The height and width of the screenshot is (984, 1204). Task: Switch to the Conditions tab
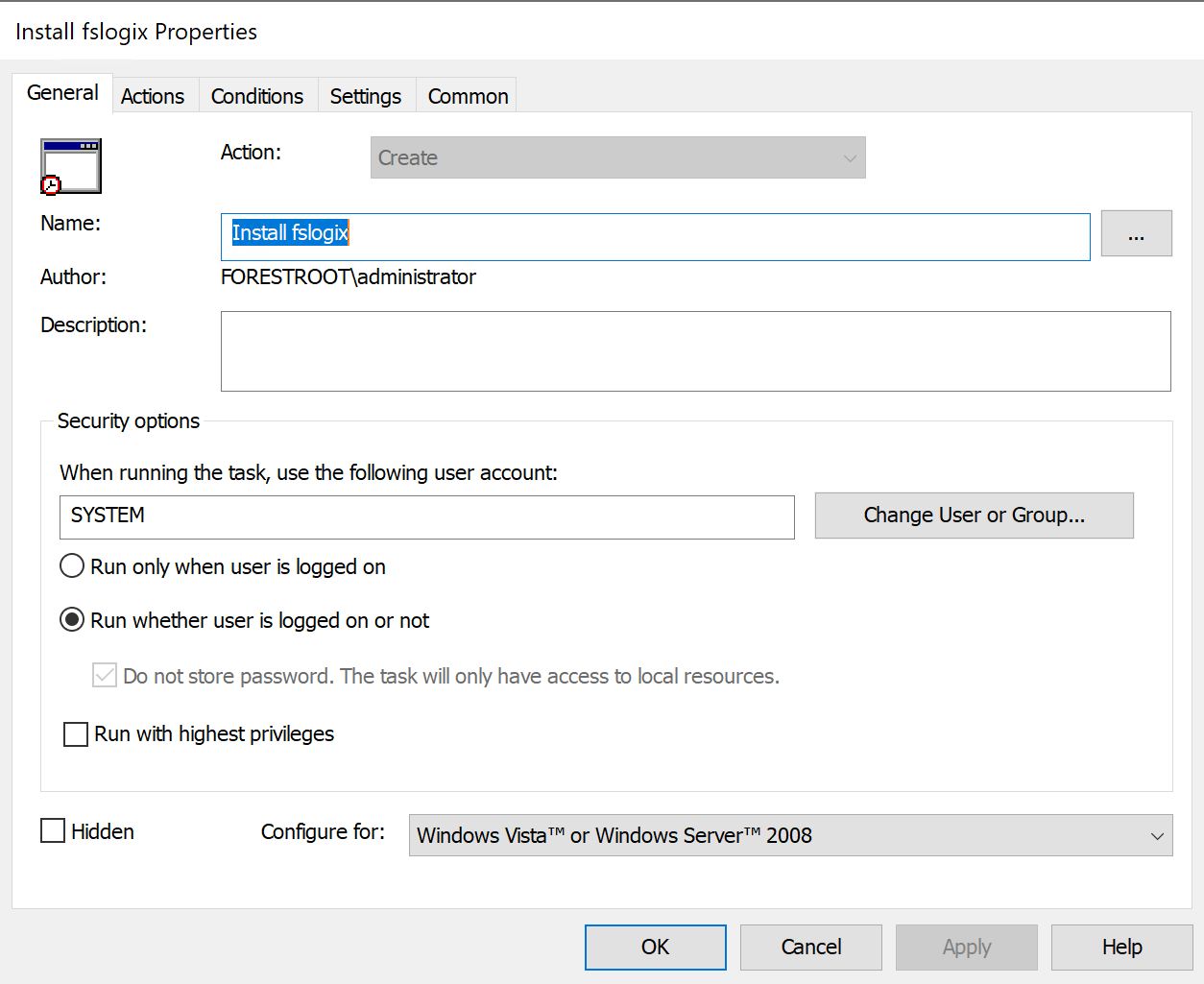[256, 95]
